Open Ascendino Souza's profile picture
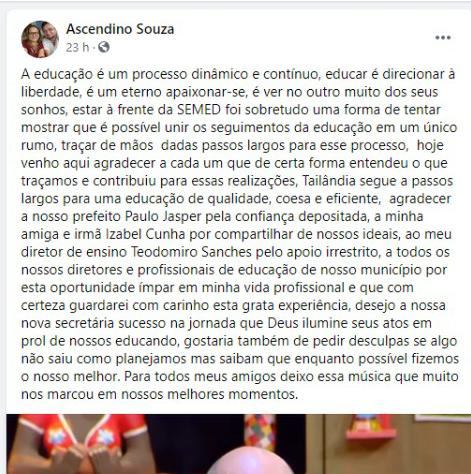Screen dimensions: 471x474 [40, 39]
